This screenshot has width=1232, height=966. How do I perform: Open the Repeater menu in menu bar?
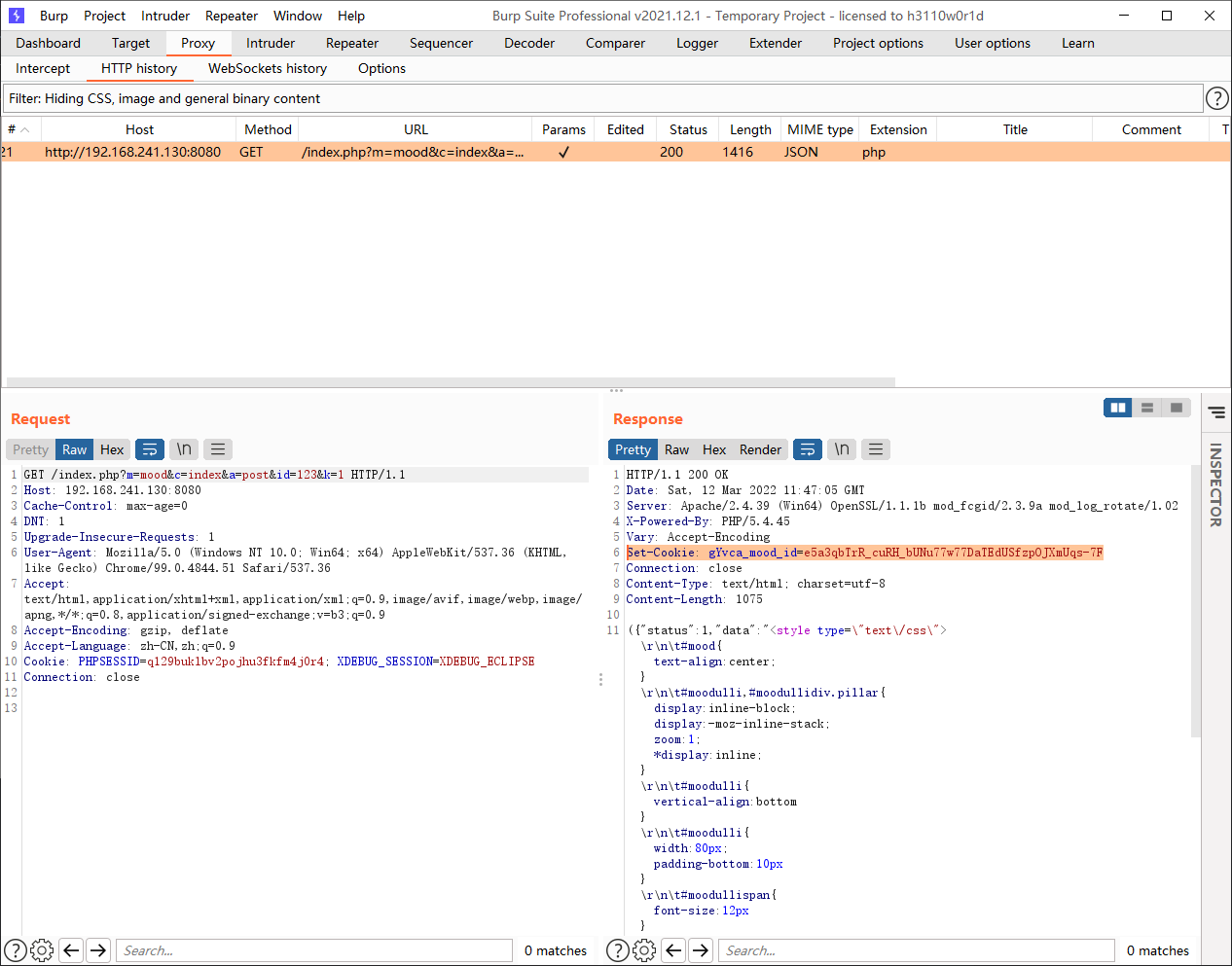(232, 16)
